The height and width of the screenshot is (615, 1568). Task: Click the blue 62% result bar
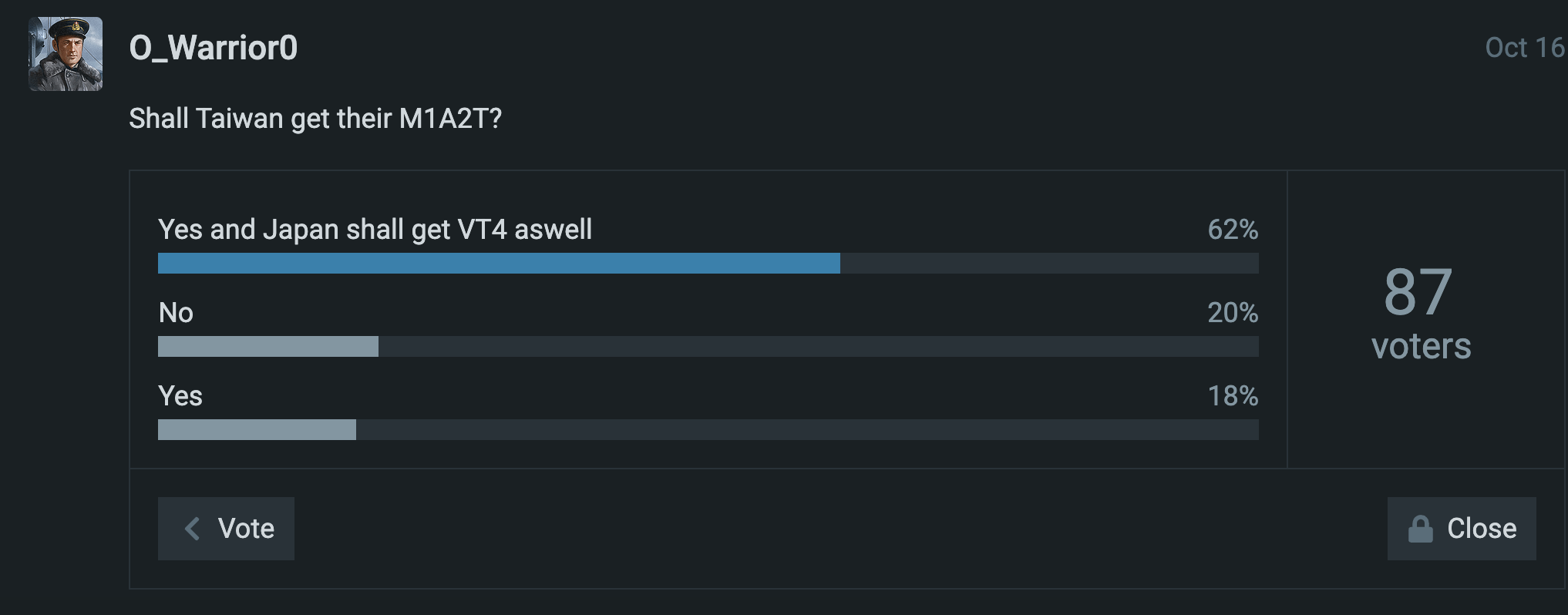[x=499, y=264]
